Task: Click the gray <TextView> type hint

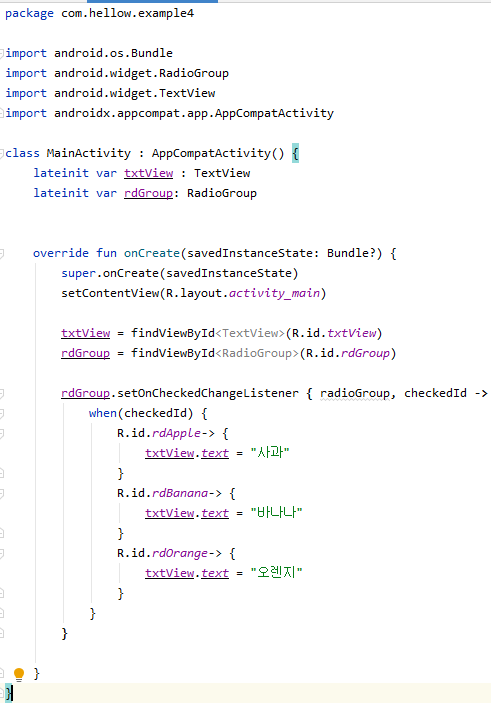Action: 250,333
